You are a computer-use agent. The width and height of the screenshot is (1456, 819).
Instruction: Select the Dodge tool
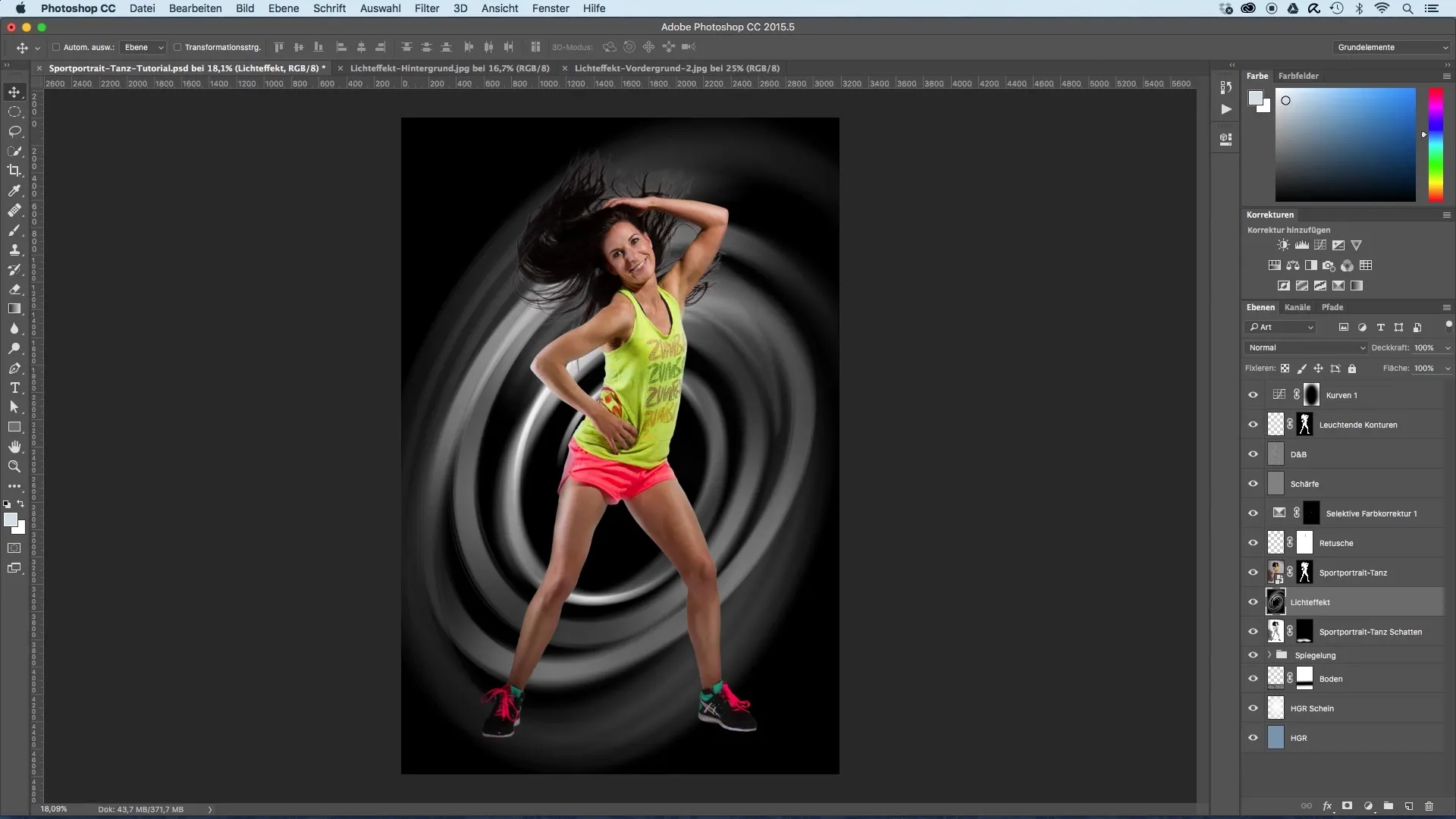pos(14,348)
